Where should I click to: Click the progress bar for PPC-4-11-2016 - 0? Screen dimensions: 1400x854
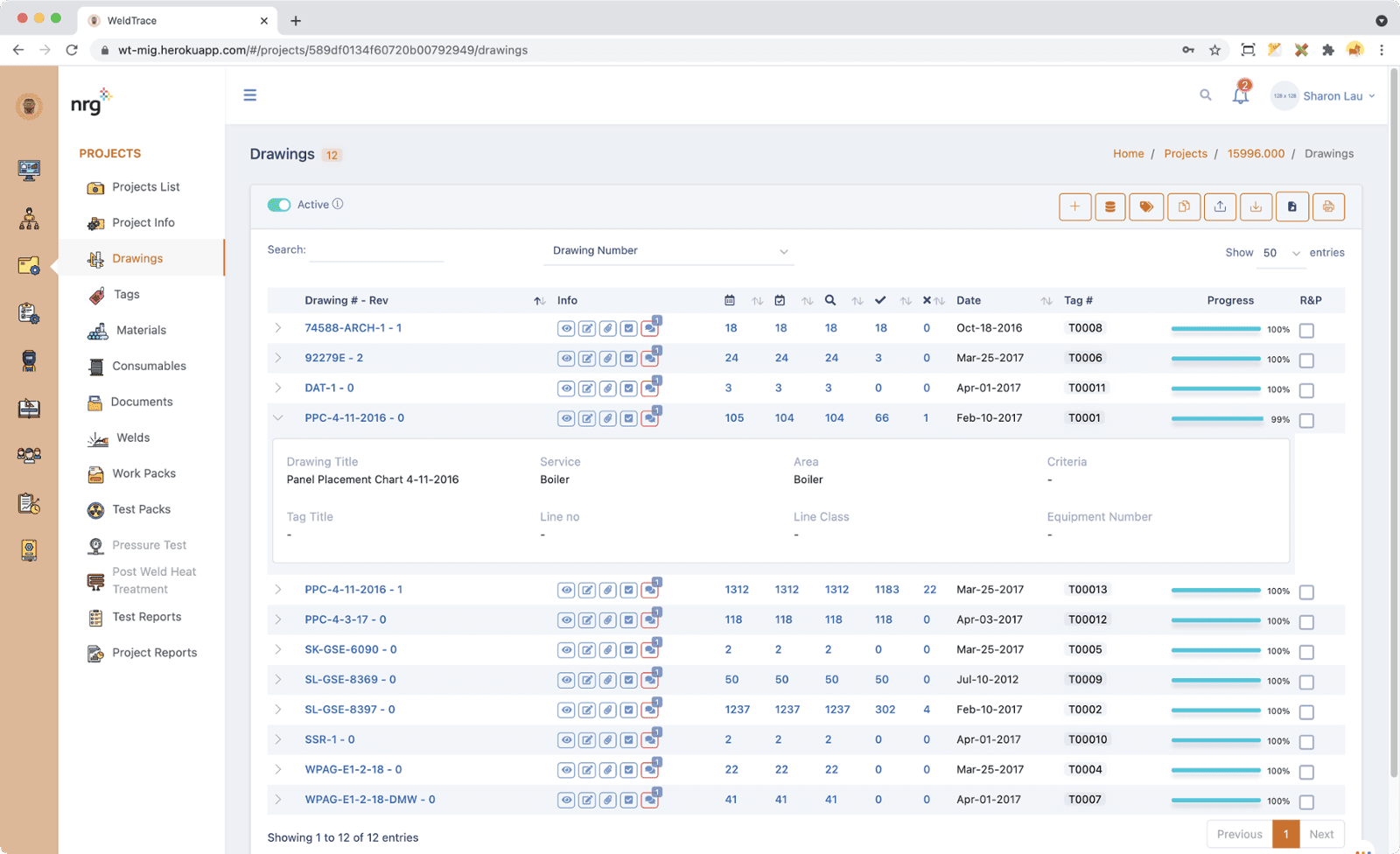[1217, 419]
